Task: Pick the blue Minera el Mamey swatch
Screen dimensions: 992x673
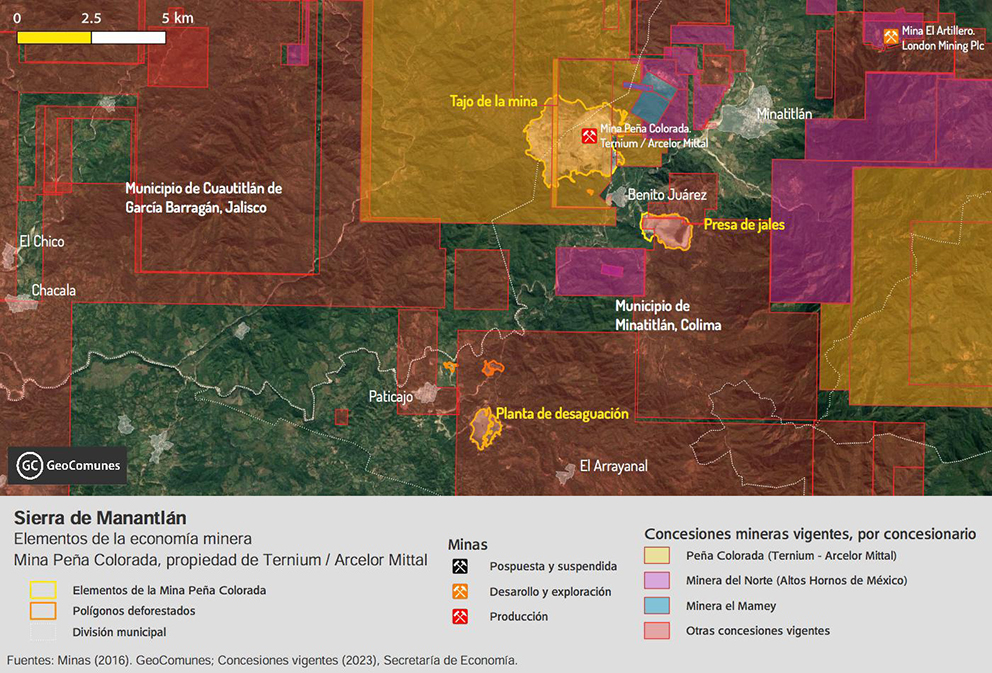Action: pyautogui.click(x=658, y=606)
